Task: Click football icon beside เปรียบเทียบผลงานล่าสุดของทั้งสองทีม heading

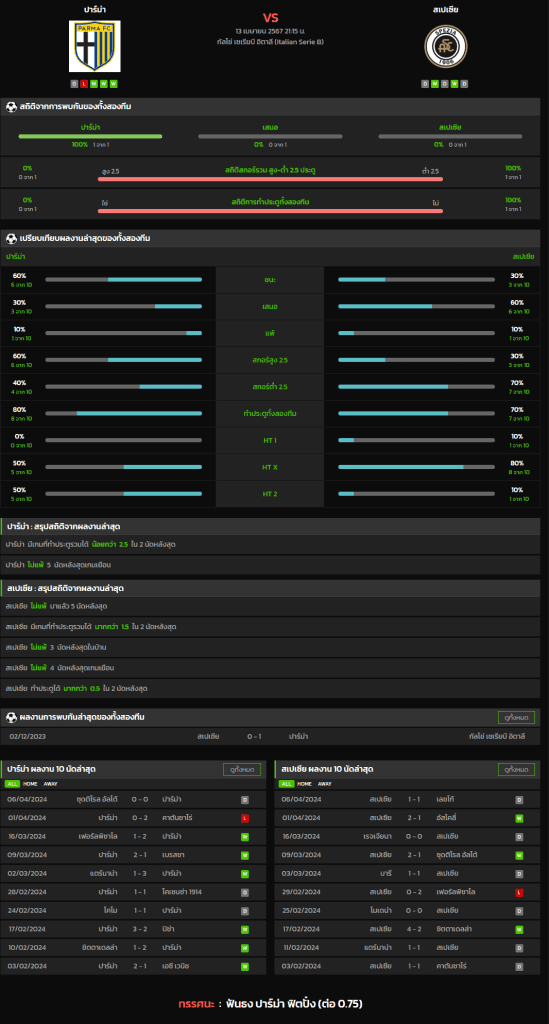Action: 11,238
